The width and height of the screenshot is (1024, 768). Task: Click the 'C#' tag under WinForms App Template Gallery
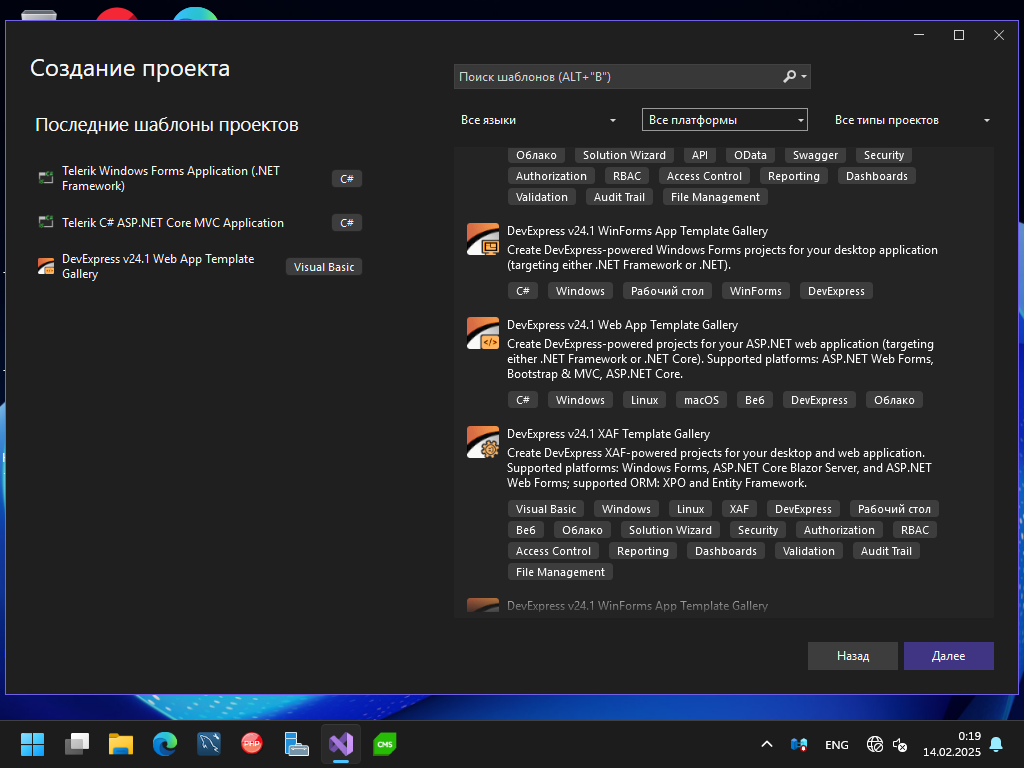(x=522, y=291)
